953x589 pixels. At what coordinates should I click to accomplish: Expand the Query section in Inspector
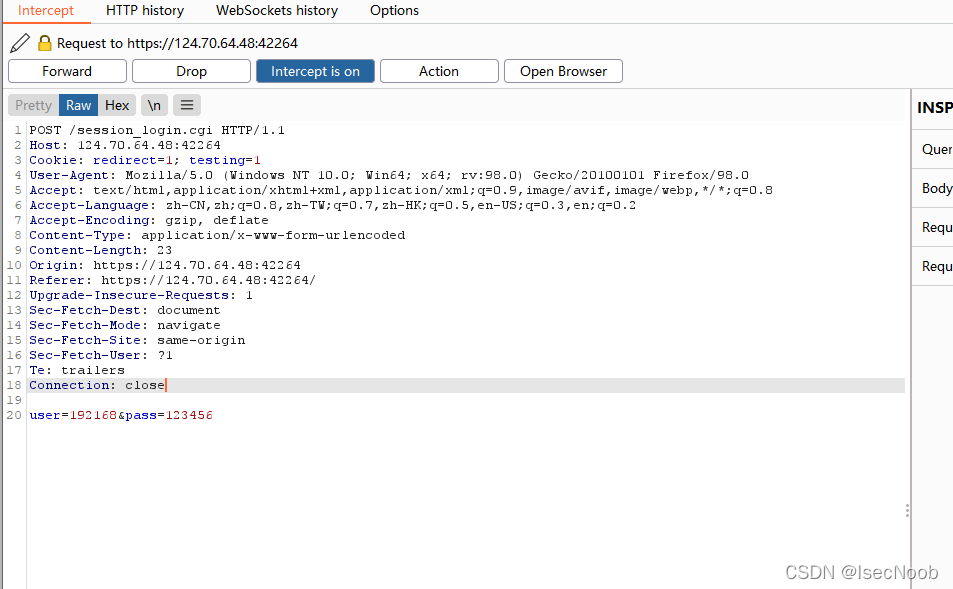coord(933,149)
